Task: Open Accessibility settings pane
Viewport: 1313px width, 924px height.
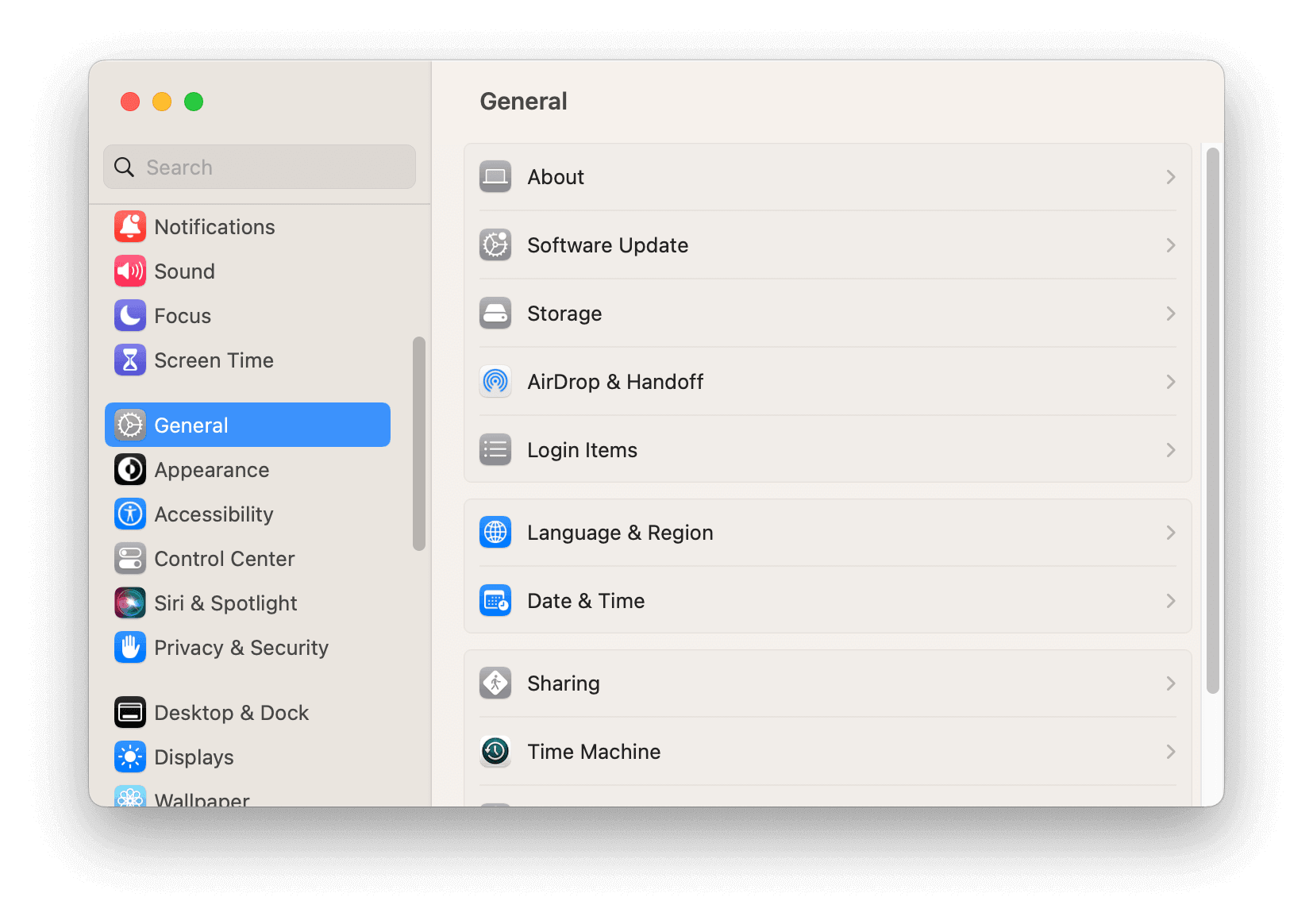Action: (x=213, y=514)
